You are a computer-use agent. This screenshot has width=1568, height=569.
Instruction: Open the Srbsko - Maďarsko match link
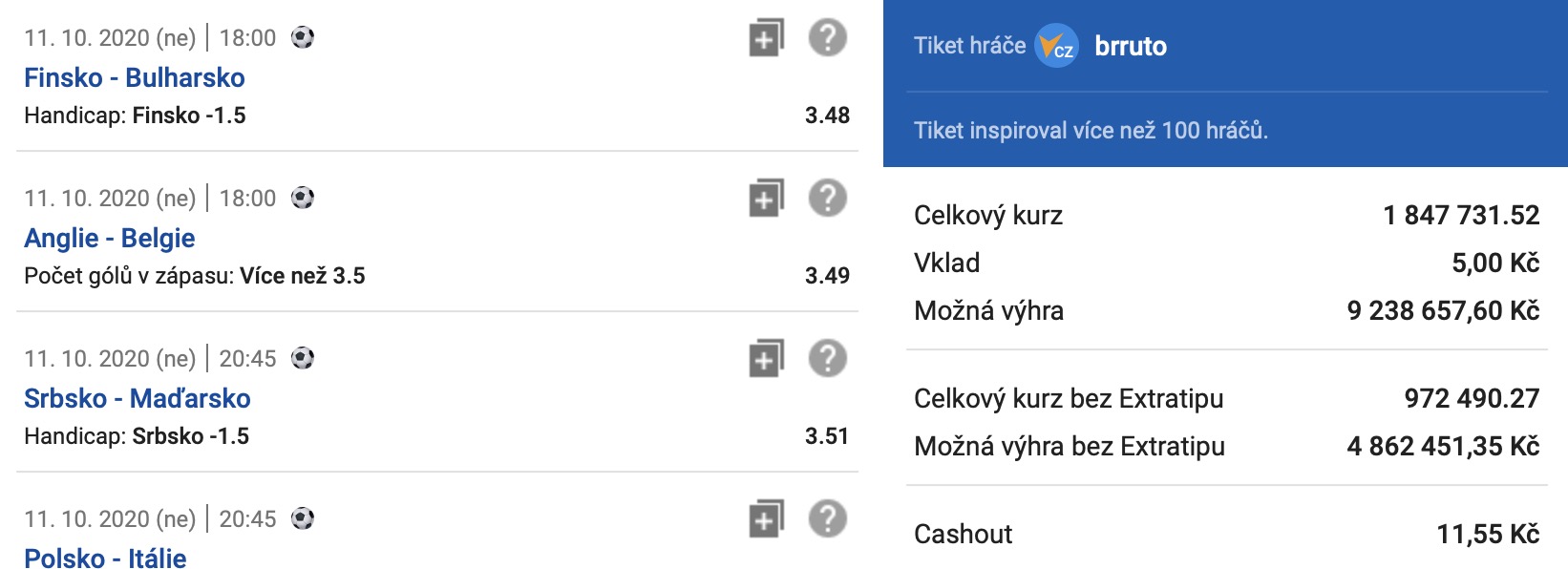pyautogui.click(x=137, y=398)
